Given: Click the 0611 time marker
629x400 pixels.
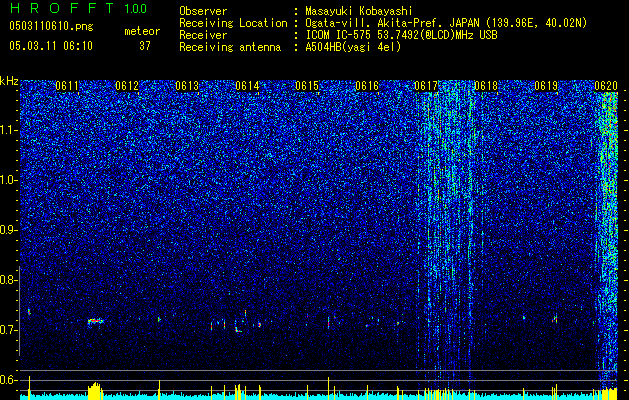Looking at the screenshot, I should 67,86.
